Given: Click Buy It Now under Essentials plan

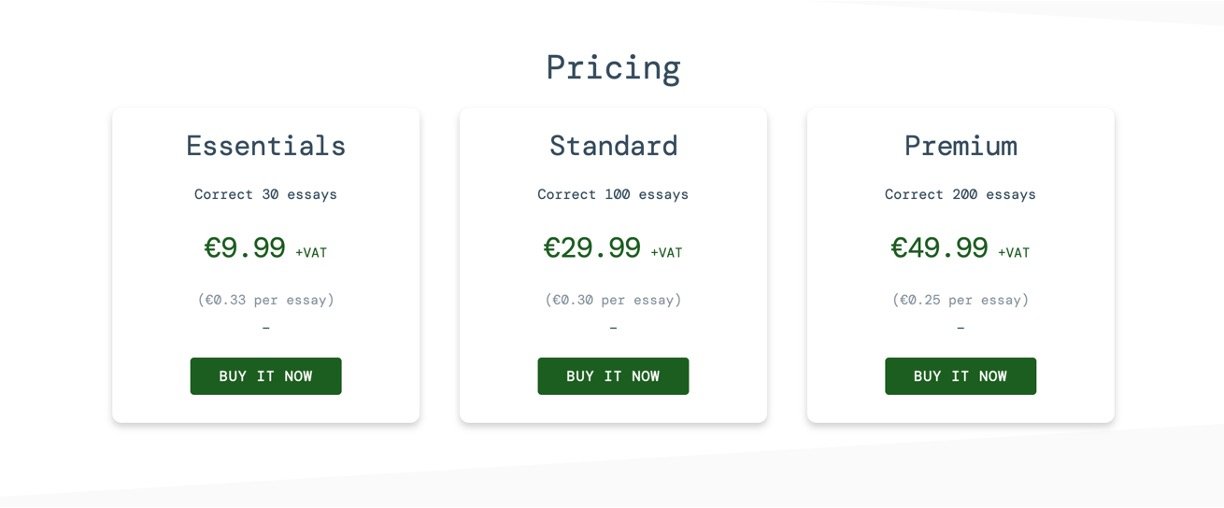Looking at the screenshot, I should 266,376.
